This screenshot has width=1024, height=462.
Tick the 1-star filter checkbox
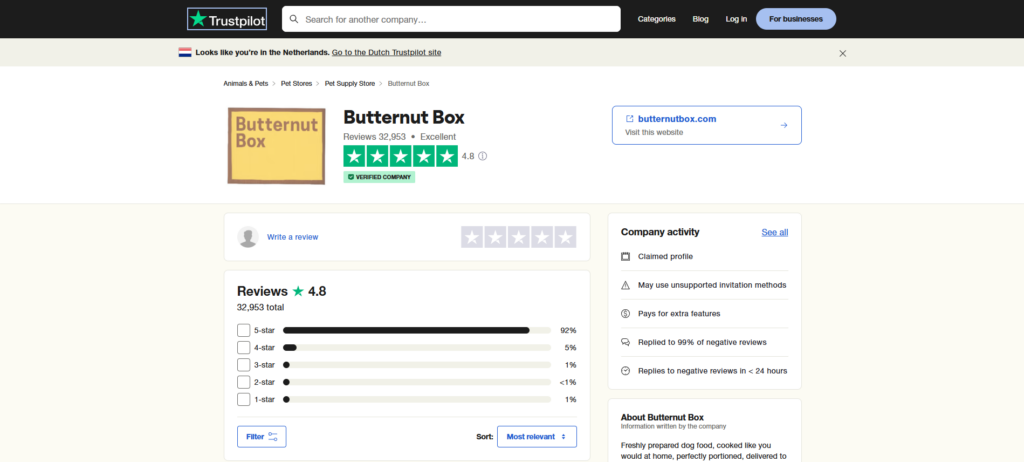[244, 399]
